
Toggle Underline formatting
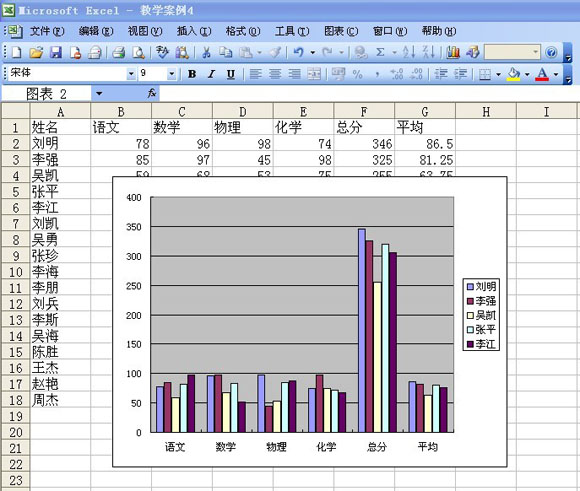click(x=231, y=74)
